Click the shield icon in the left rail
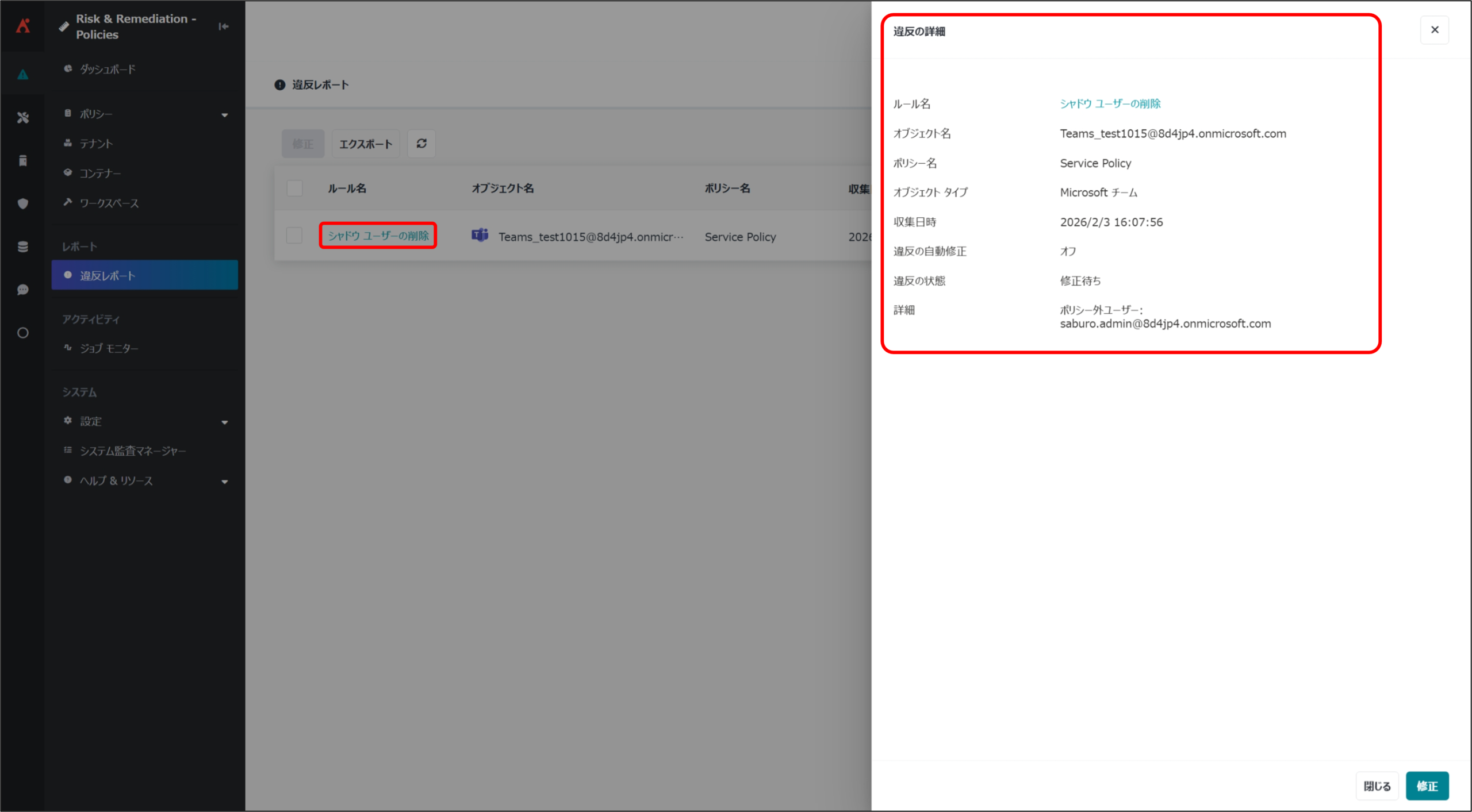This screenshot has width=1472, height=812. pos(23,203)
